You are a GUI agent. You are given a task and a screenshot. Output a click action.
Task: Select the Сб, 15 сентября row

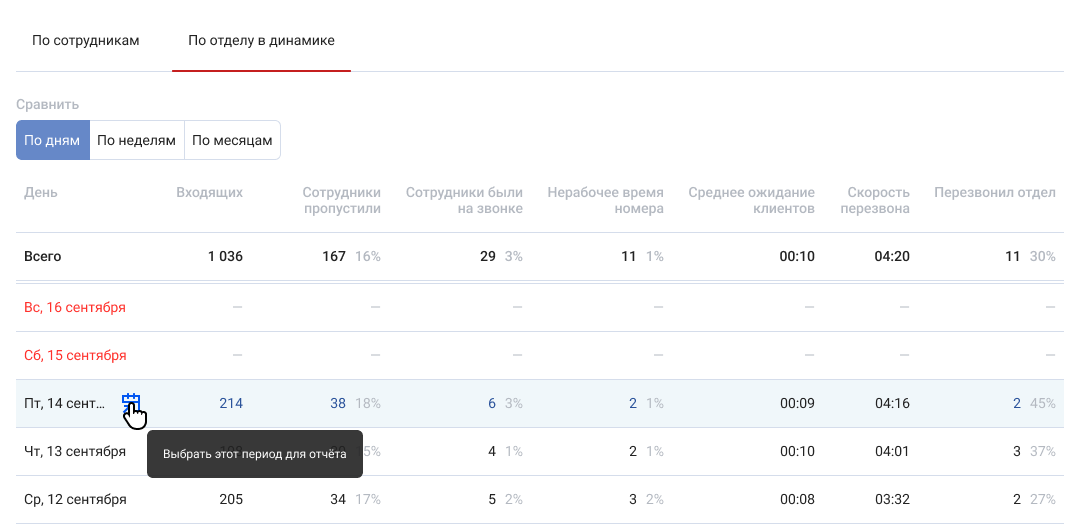click(75, 356)
